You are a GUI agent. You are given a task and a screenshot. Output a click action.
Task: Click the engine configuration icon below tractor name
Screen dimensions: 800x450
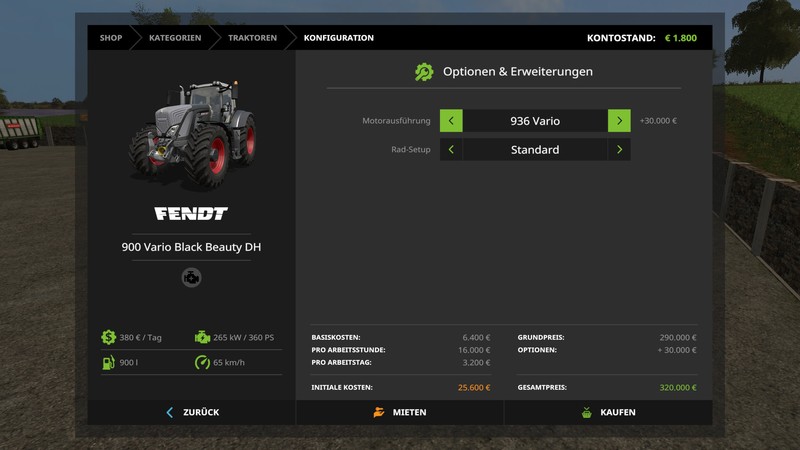click(x=191, y=277)
